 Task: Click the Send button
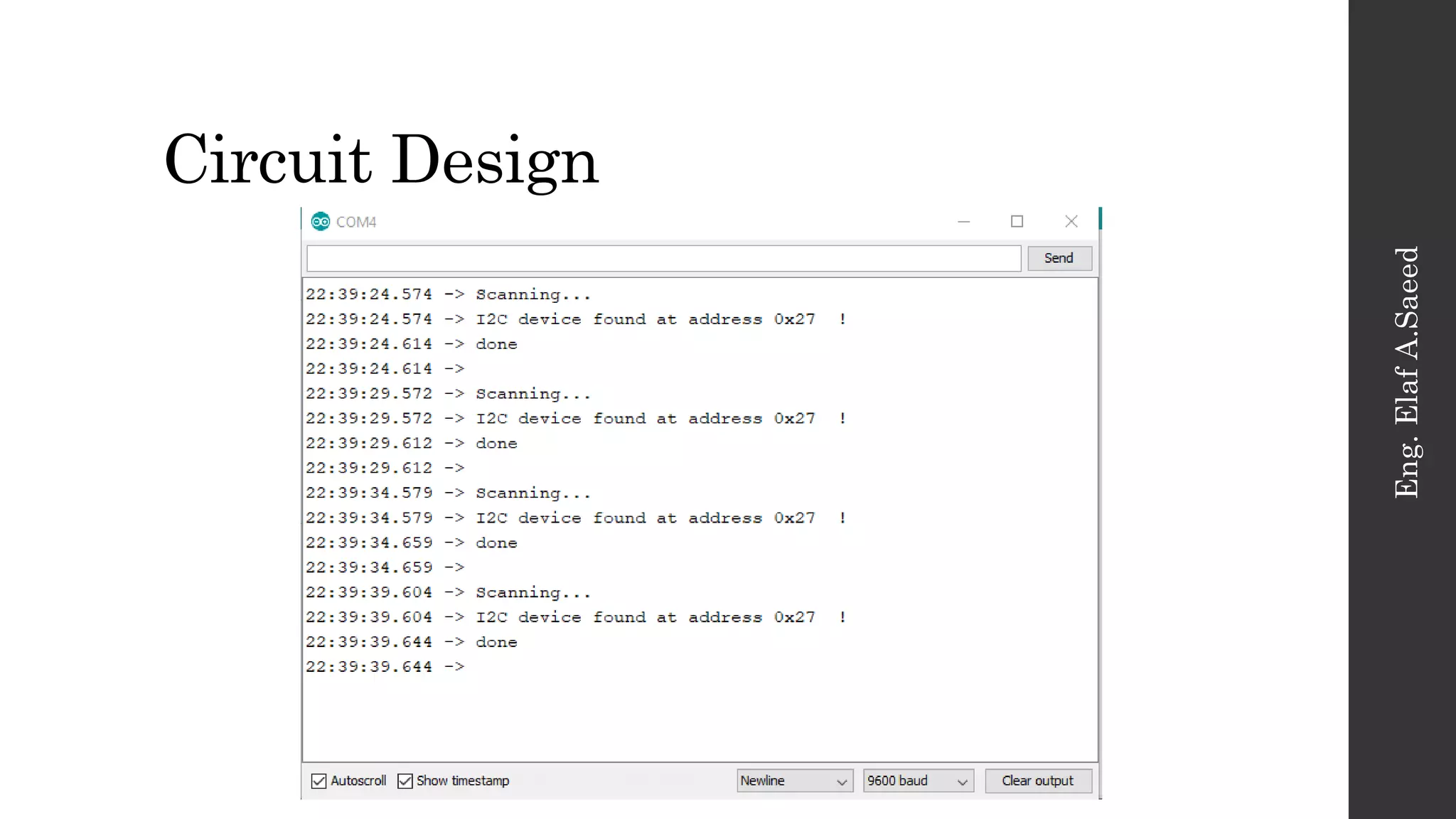coord(1059,258)
